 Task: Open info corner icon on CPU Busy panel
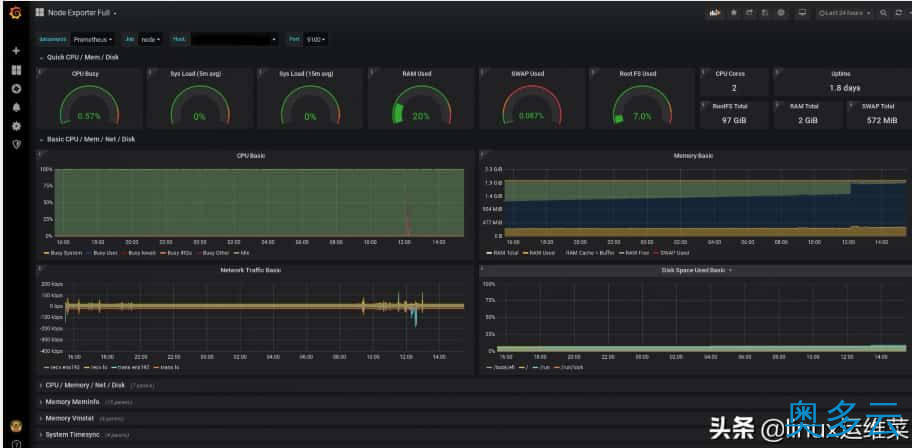39,71
